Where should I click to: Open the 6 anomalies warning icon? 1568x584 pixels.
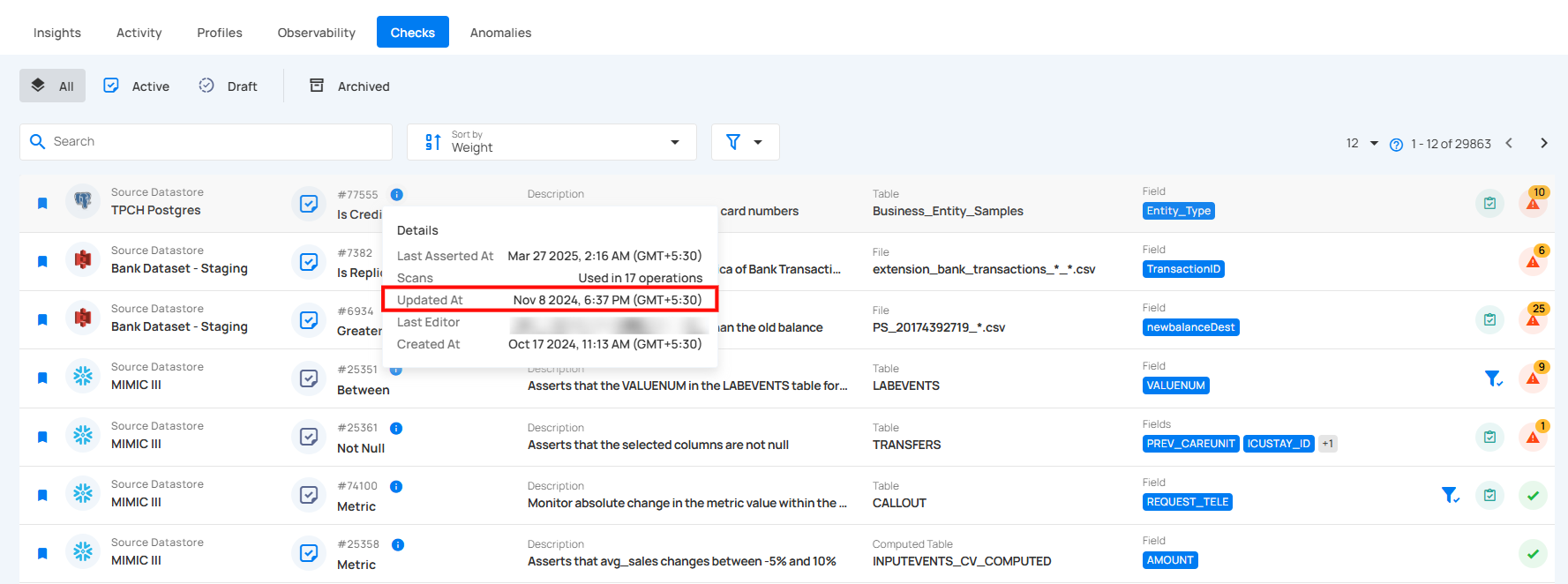click(1534, 261)
